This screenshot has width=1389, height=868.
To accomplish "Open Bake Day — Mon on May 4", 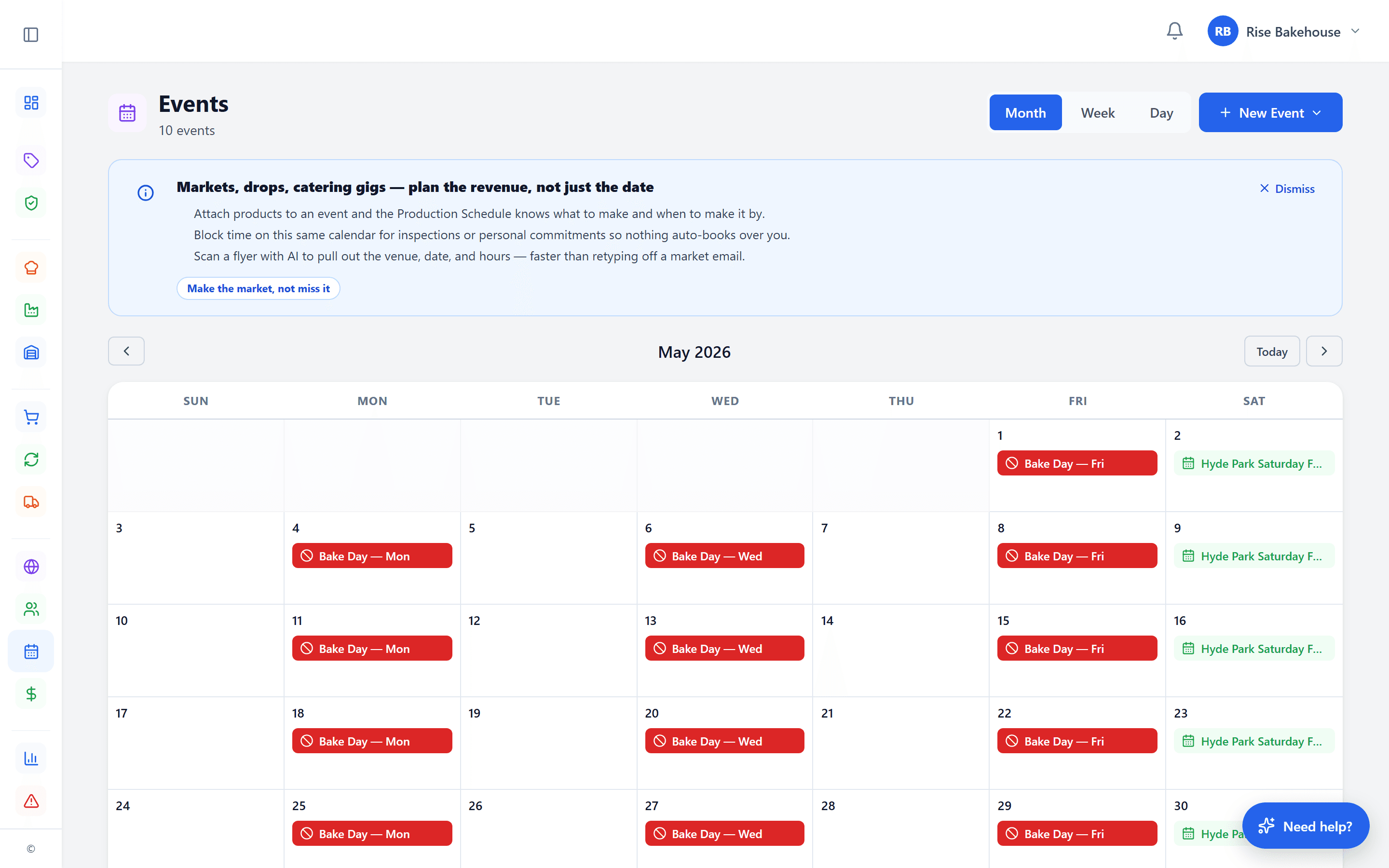I will click(x=372, y=556).
